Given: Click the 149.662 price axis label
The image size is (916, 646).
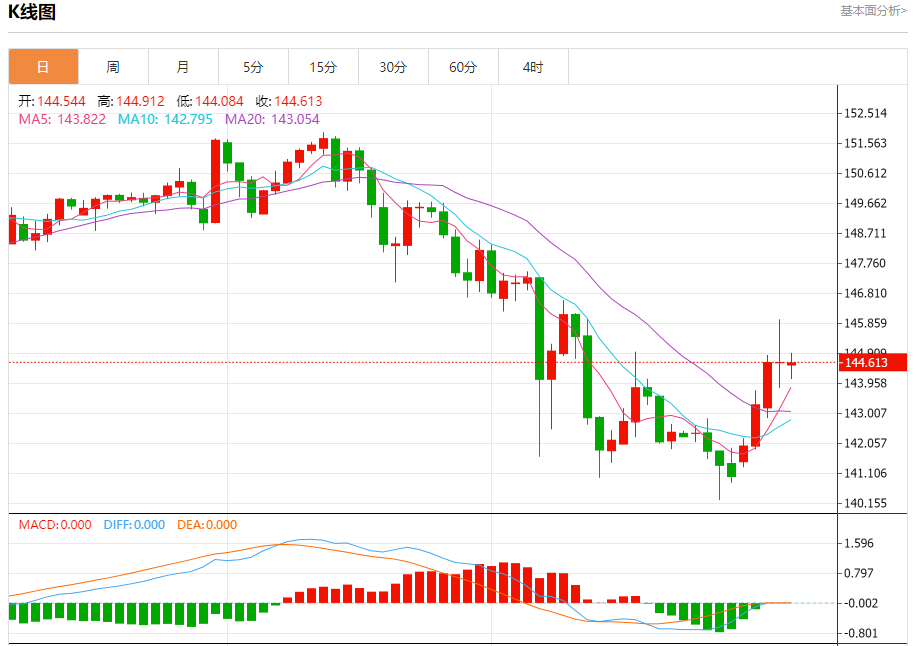Looking at the screenshot, I should point(866,203).
